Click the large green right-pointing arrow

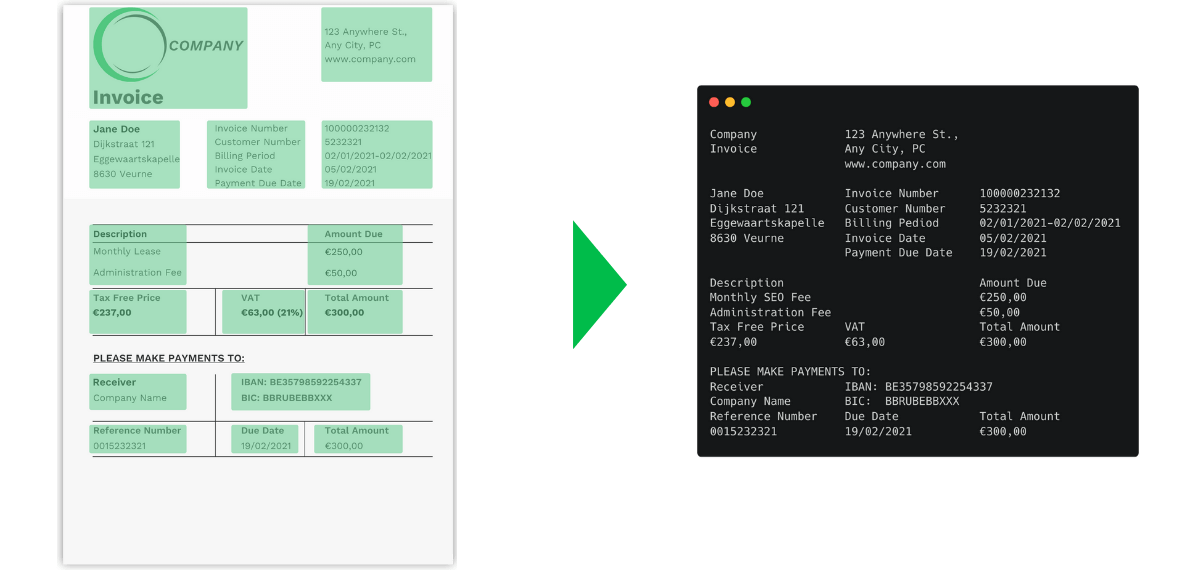click(x=597, y=285)
